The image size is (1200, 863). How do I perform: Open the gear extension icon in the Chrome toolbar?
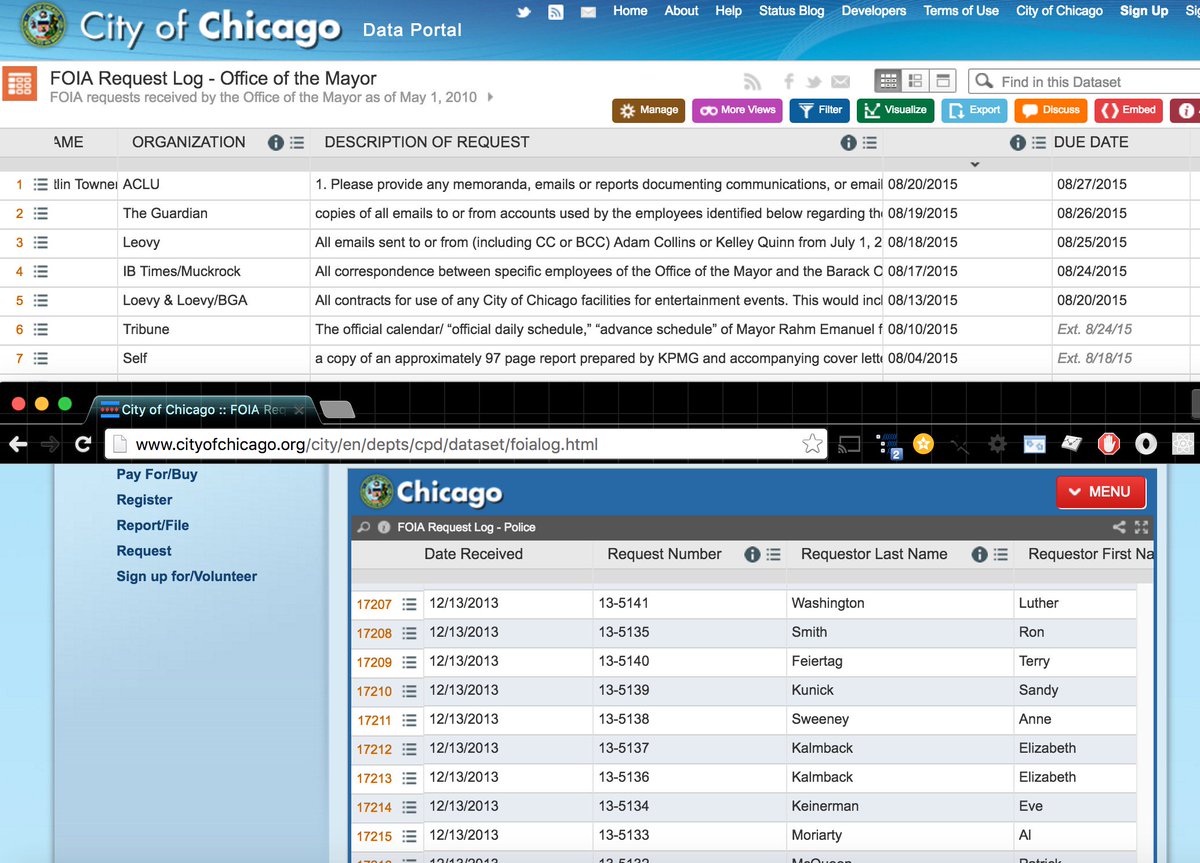coord(996,444)
